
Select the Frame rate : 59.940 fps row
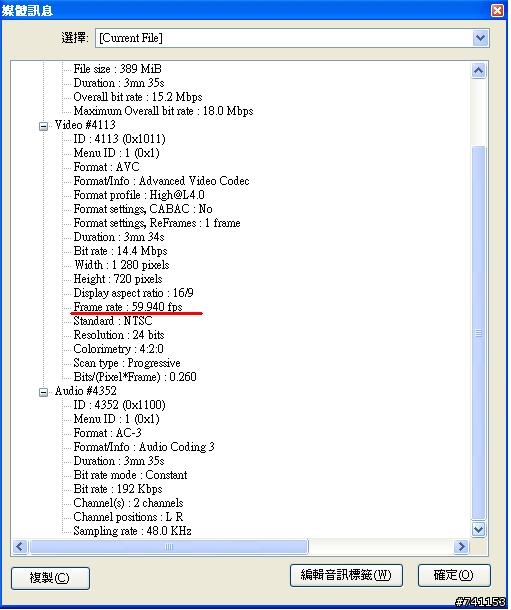[128, 307]
